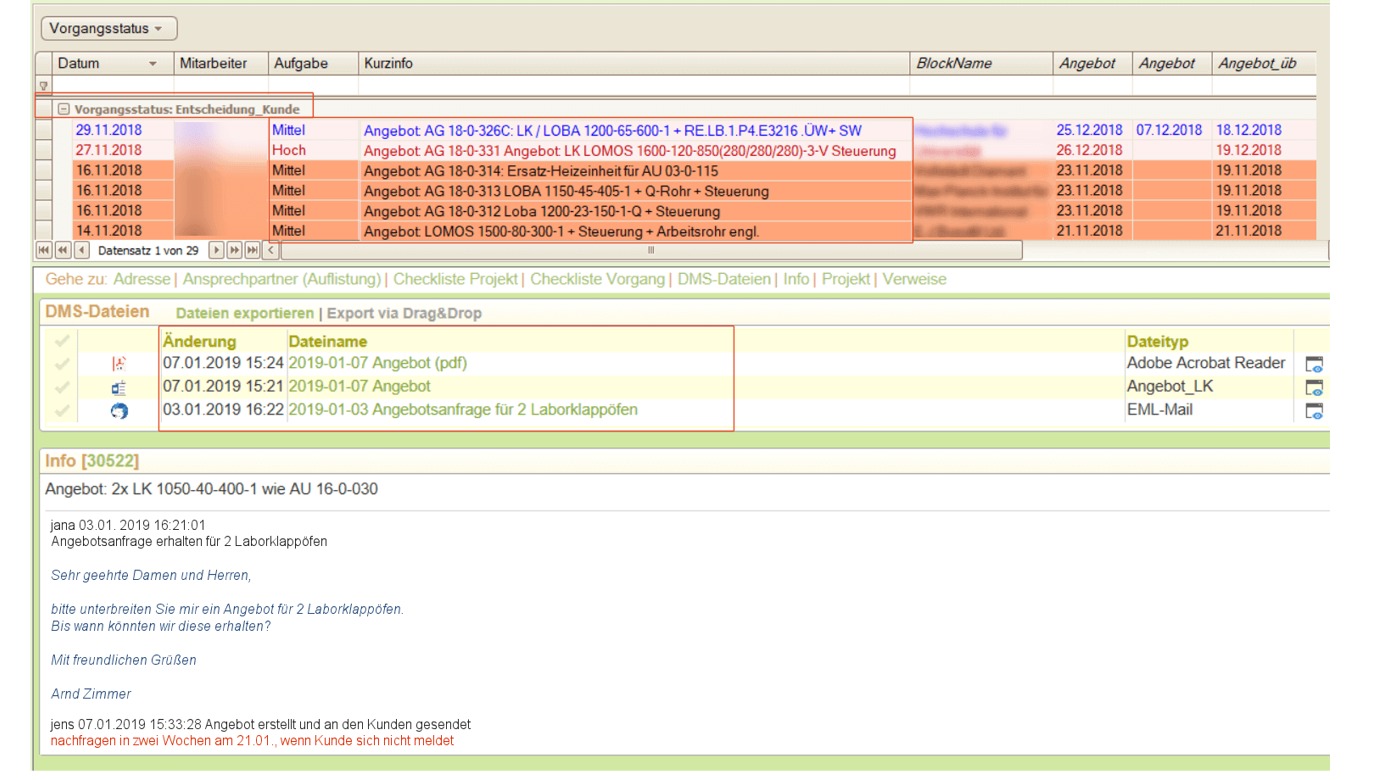Open preview icon for the EML-Mail file

pos(1314,411)
